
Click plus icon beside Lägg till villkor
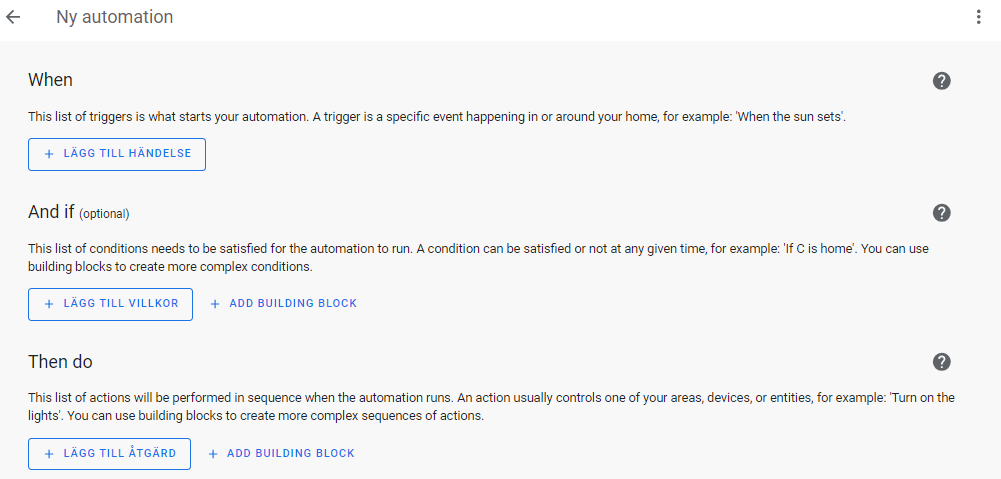tap(49, 304)
